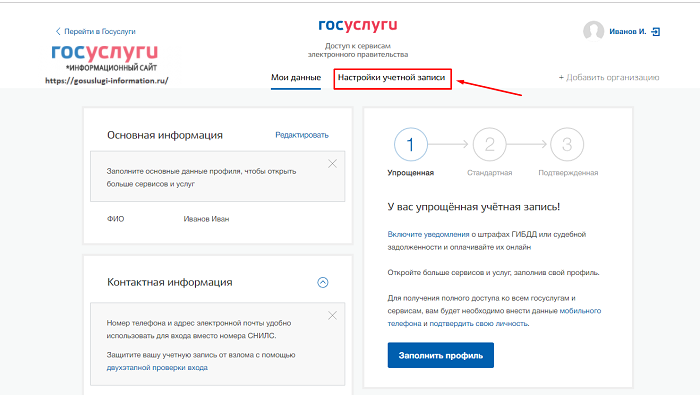700x395 pixels.
Task: Dismiss the Основная информация hint box
Action: coord(332,164)
